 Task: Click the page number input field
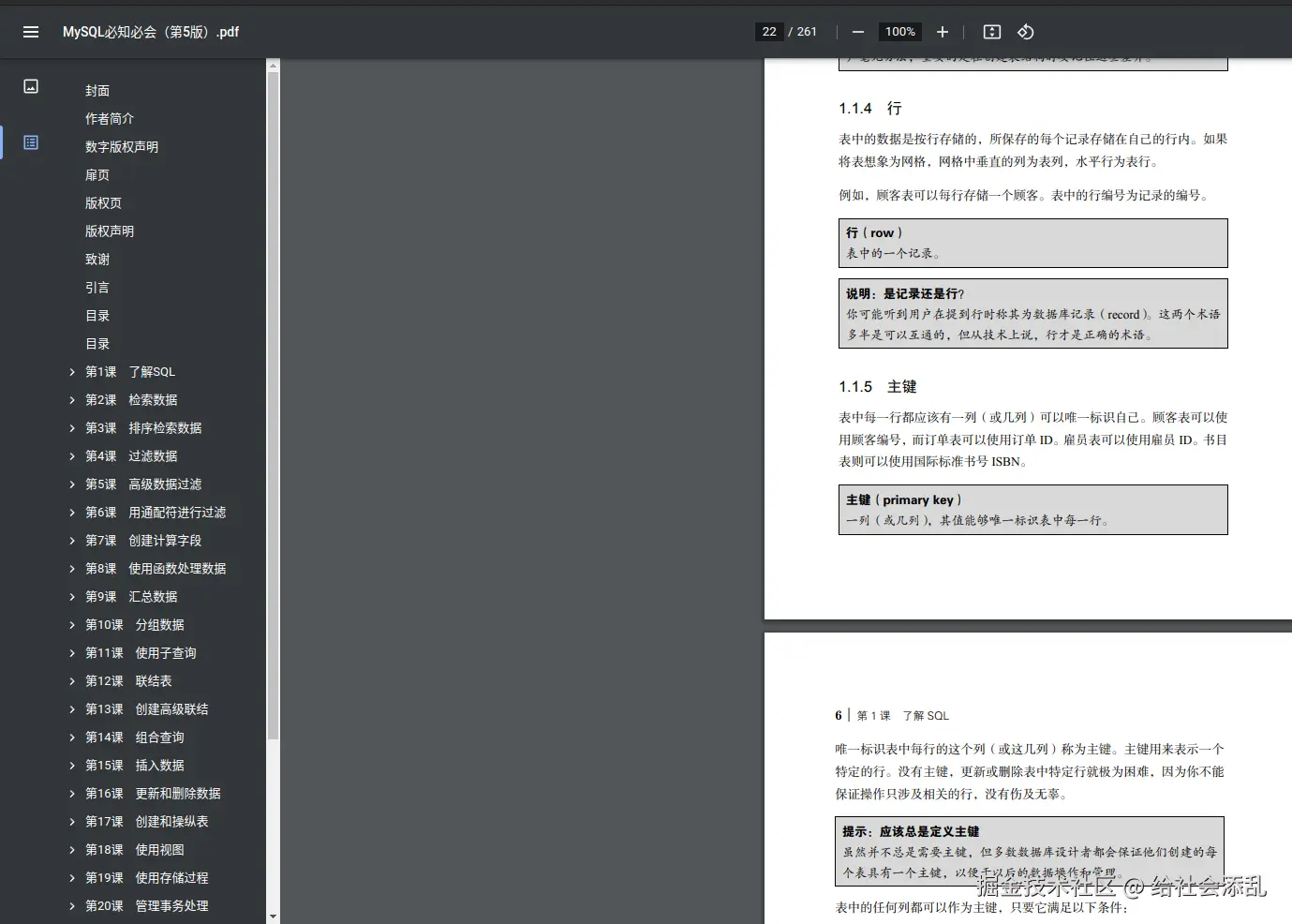[x=769, y=32]
